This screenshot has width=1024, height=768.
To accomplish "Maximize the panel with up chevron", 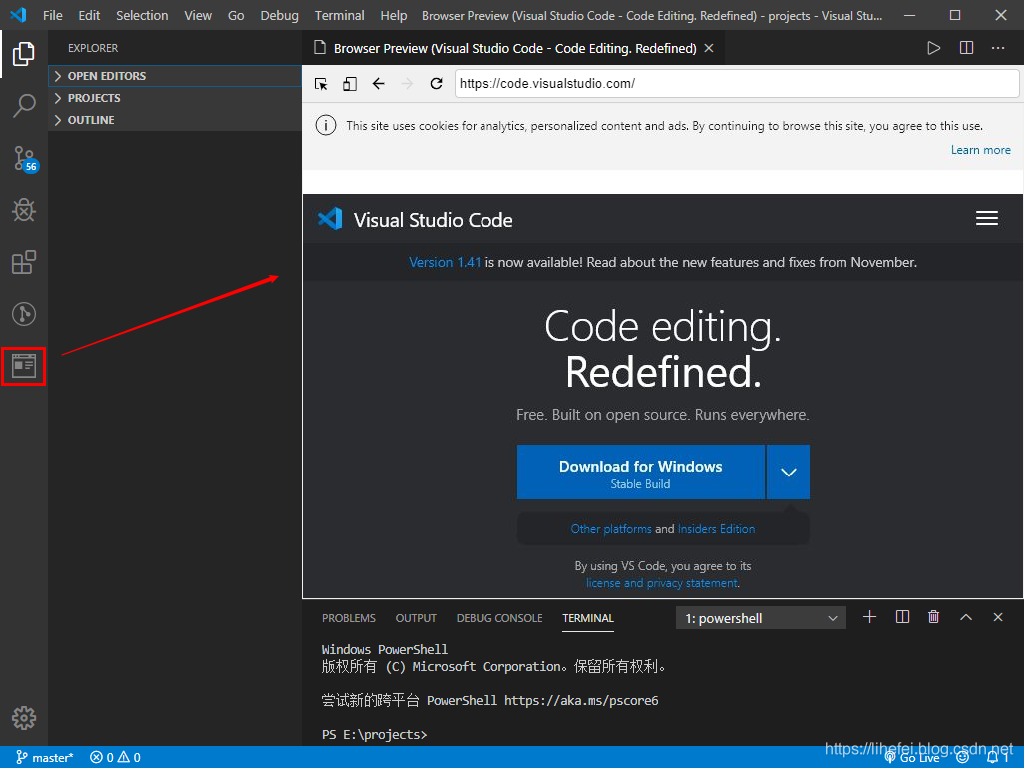I will [x=966, y=617].
